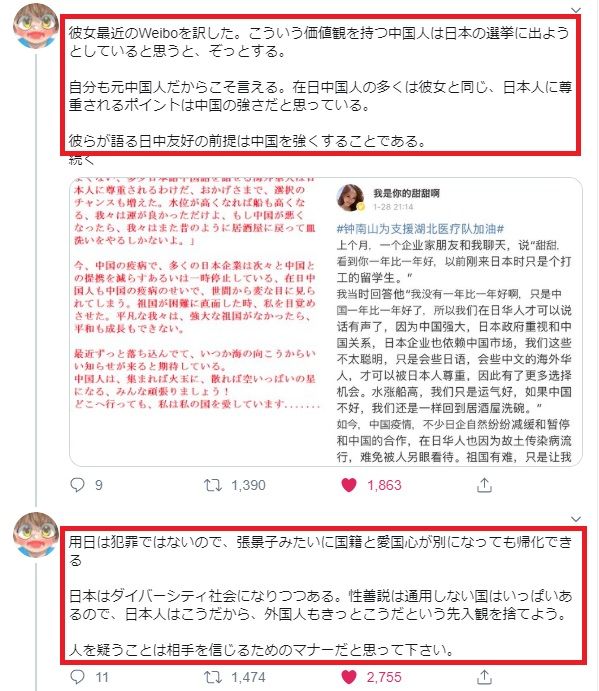This screenshot has height=691, width=599.
Task: Open the Weibo post screenshot image
Action: point(454,322)
